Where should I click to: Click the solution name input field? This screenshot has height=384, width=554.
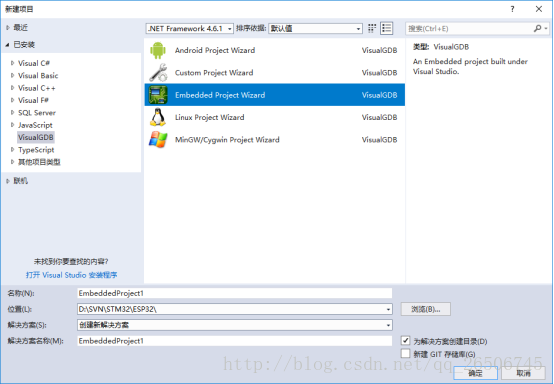tap(235, 341)
